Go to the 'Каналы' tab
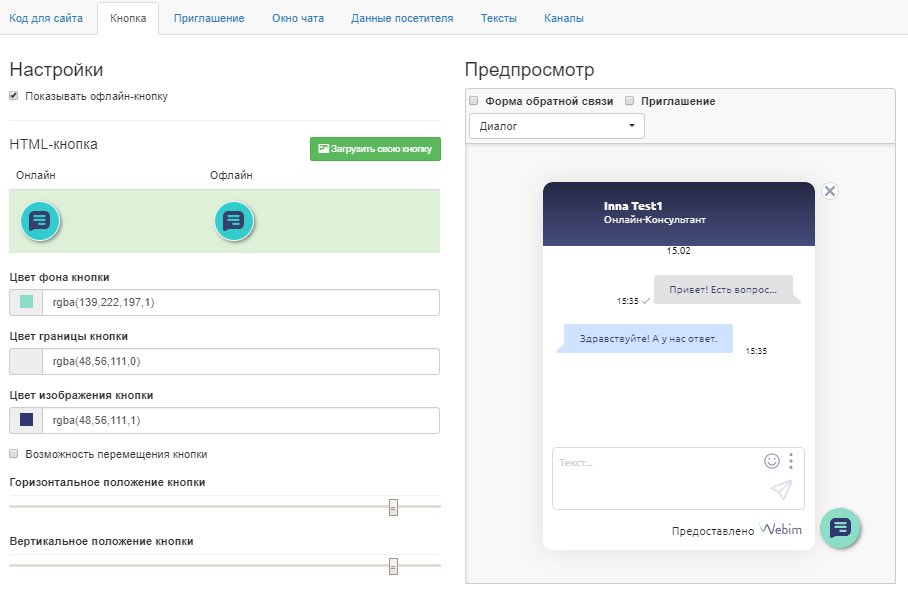The image size is (908, 593). (564, 19)
